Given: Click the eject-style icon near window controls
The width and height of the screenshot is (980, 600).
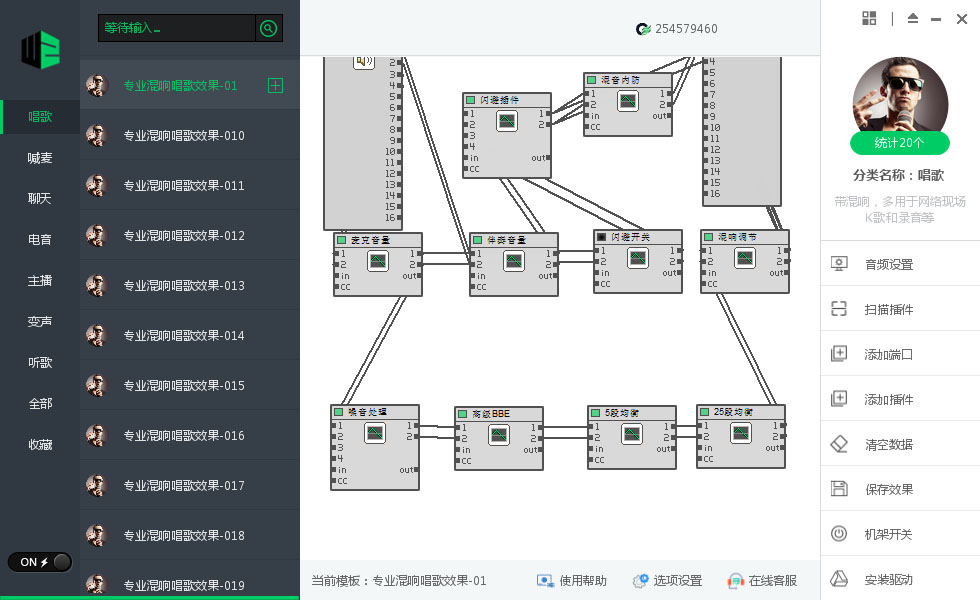Looking at the screenshot, I should tap(912, 18).
